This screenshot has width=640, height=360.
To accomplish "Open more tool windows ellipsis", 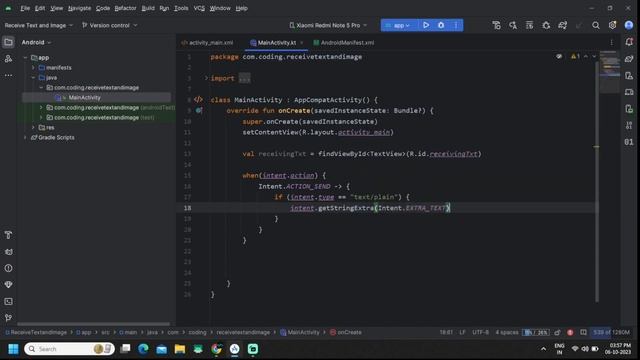I will [x=8, y=76].
